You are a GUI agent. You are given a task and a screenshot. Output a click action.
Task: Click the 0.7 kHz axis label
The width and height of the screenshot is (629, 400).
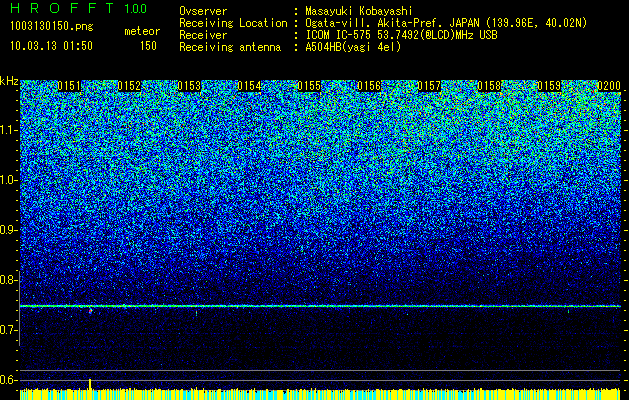(9, 330)
